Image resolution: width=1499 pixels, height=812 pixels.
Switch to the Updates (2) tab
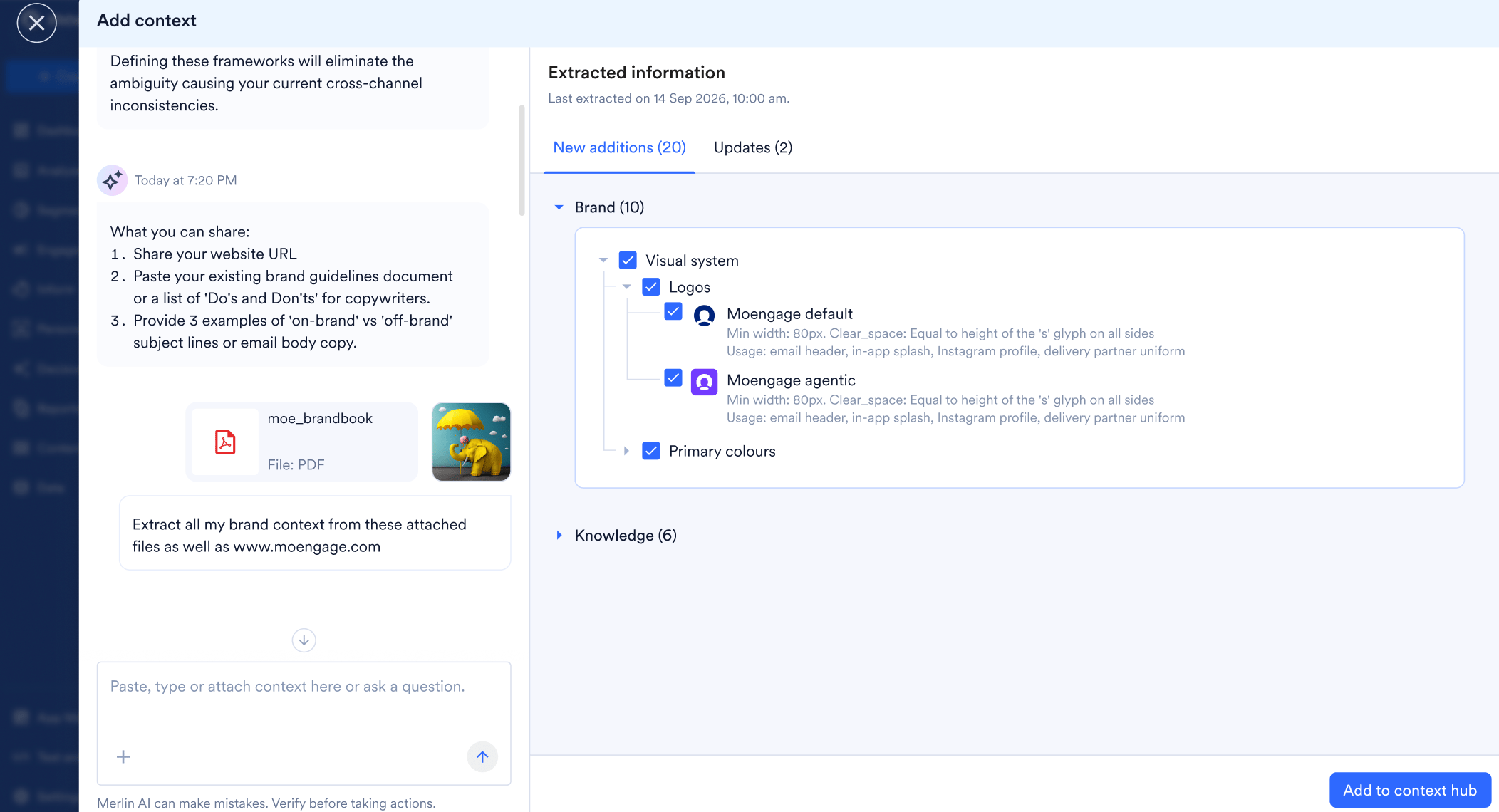coord(753,147)
